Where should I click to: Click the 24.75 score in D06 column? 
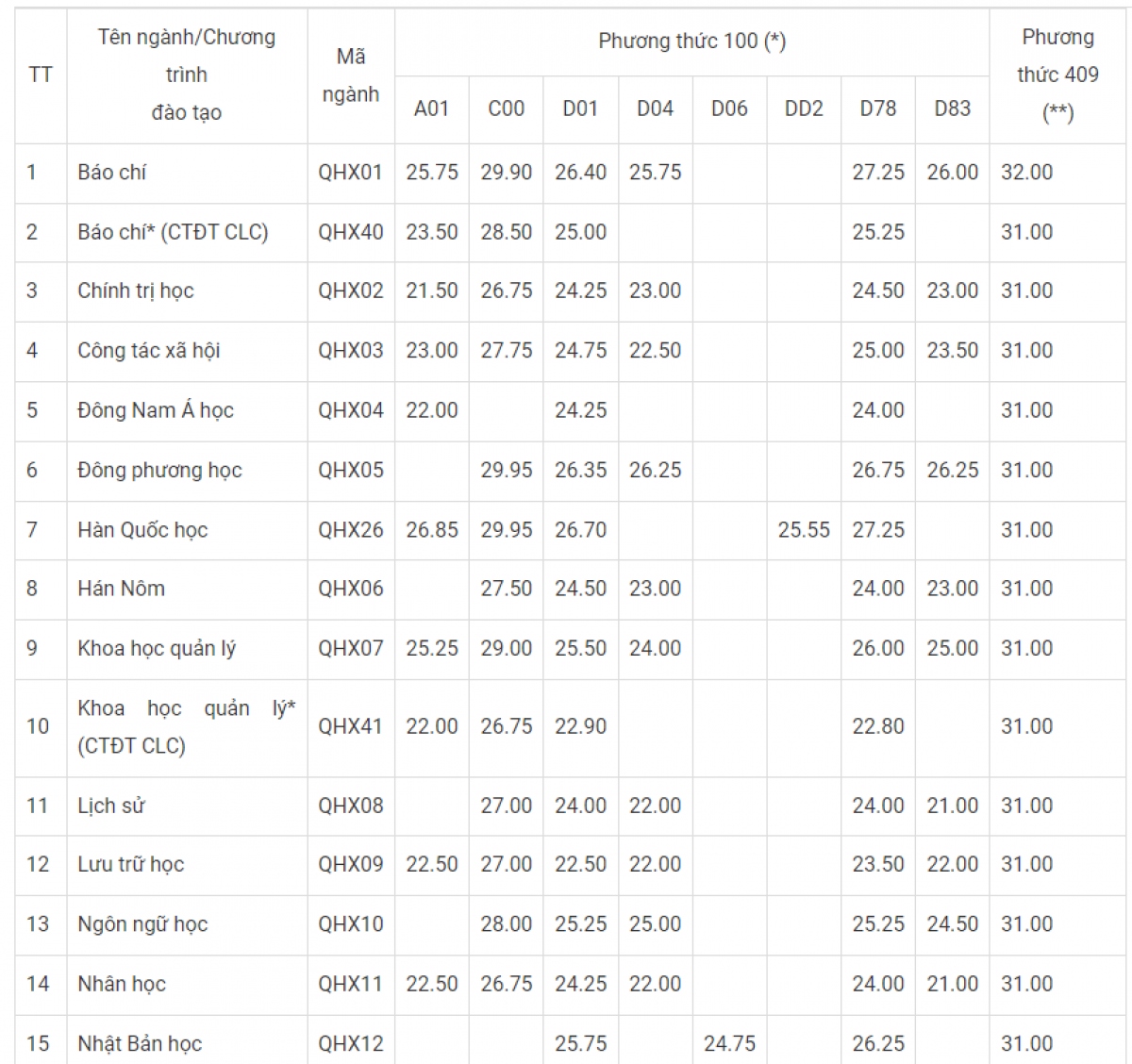729,1043
